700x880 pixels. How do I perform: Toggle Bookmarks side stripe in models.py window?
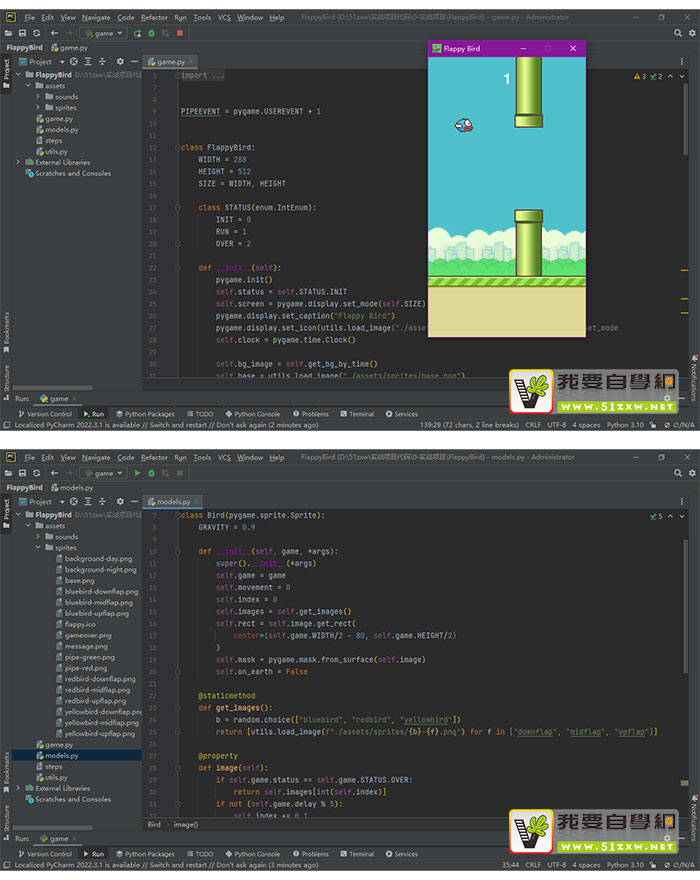click(x=7, y=772)
